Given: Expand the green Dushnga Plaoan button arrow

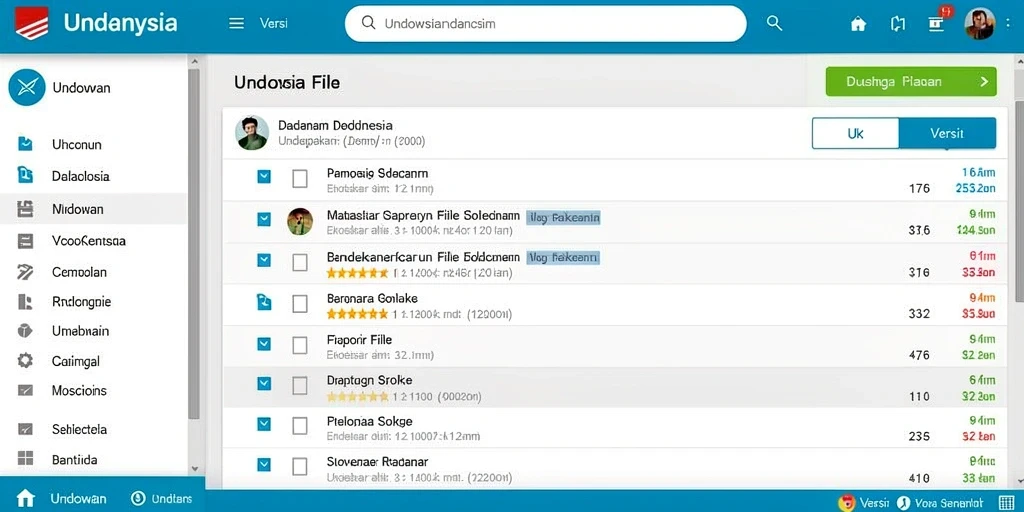Looking at the screenshot, I should 984,82.
